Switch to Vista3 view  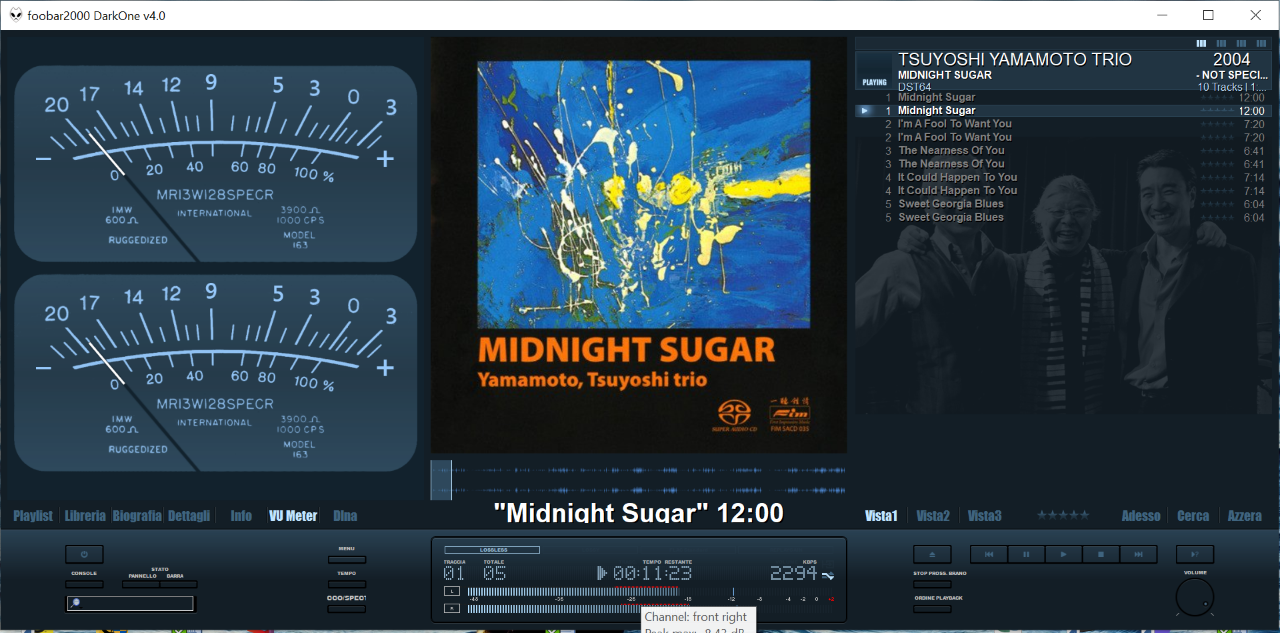pos(985,516)
